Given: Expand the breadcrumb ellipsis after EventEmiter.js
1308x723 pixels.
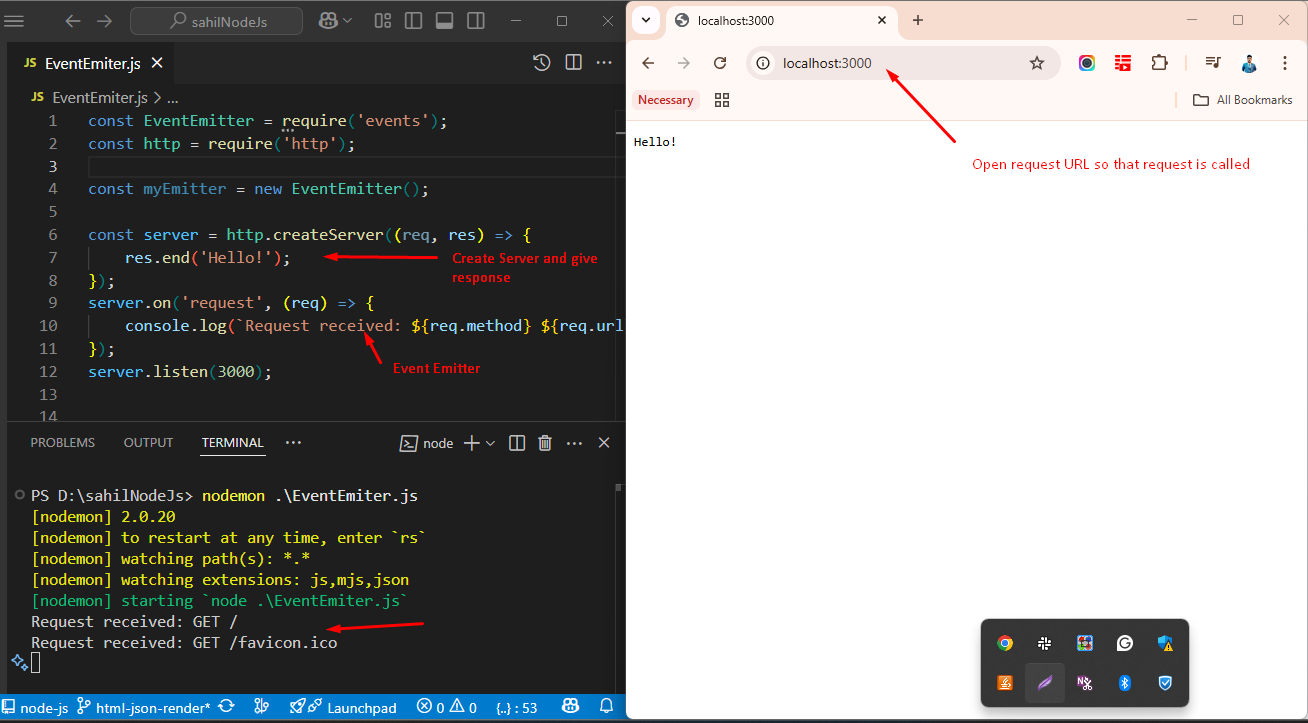Looking at the screenshot, I should tap(172, 98).
